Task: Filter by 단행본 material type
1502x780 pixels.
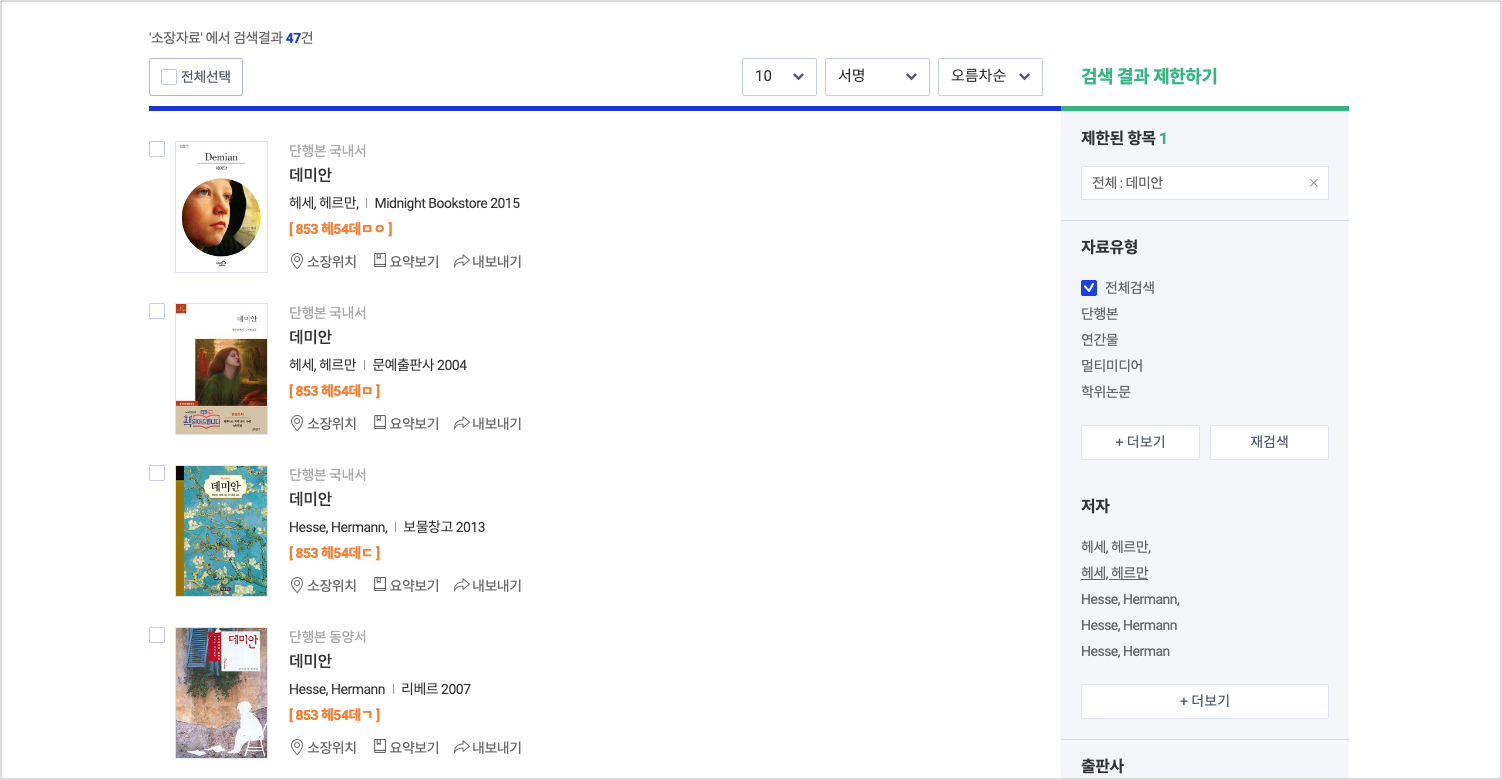Action: click(x=1099, y=314)
